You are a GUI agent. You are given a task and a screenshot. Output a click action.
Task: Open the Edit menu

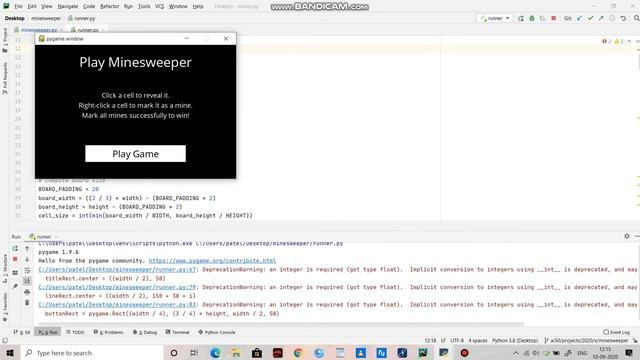[32, 7]
